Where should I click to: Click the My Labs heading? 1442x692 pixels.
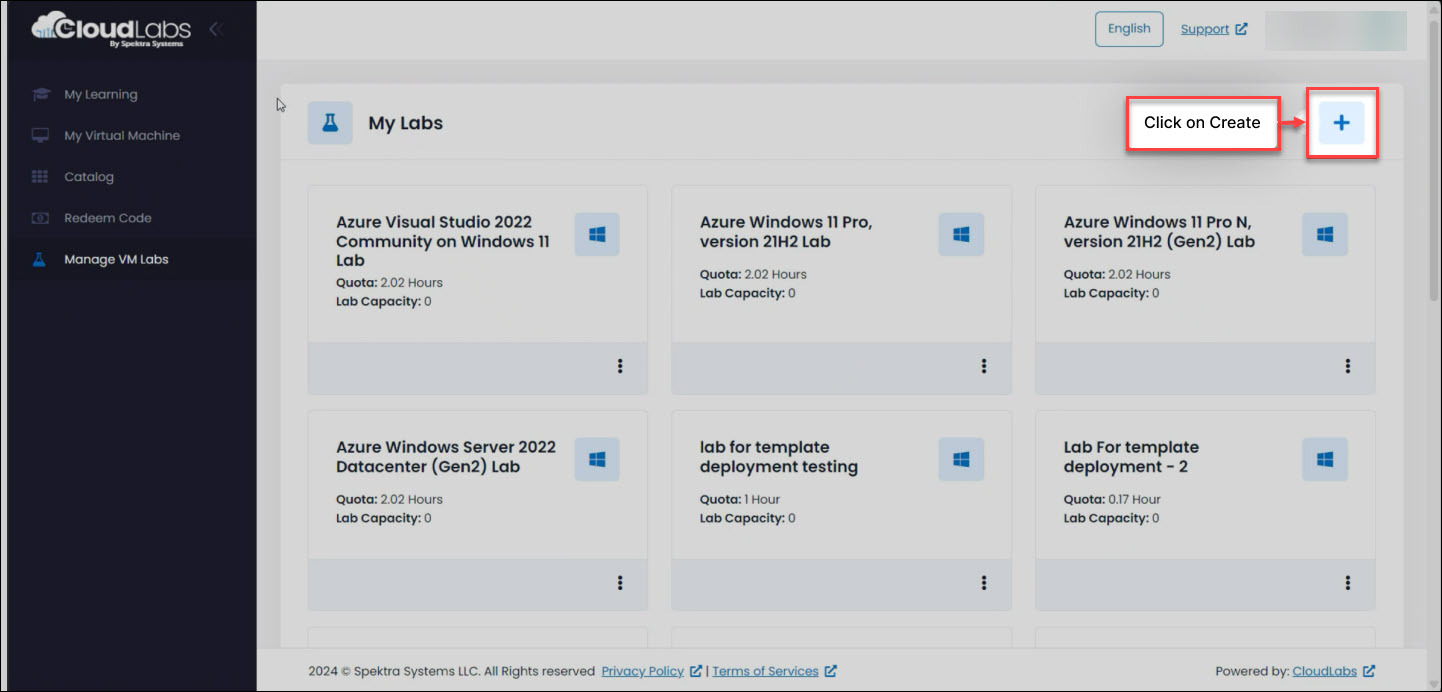(406, 123)
